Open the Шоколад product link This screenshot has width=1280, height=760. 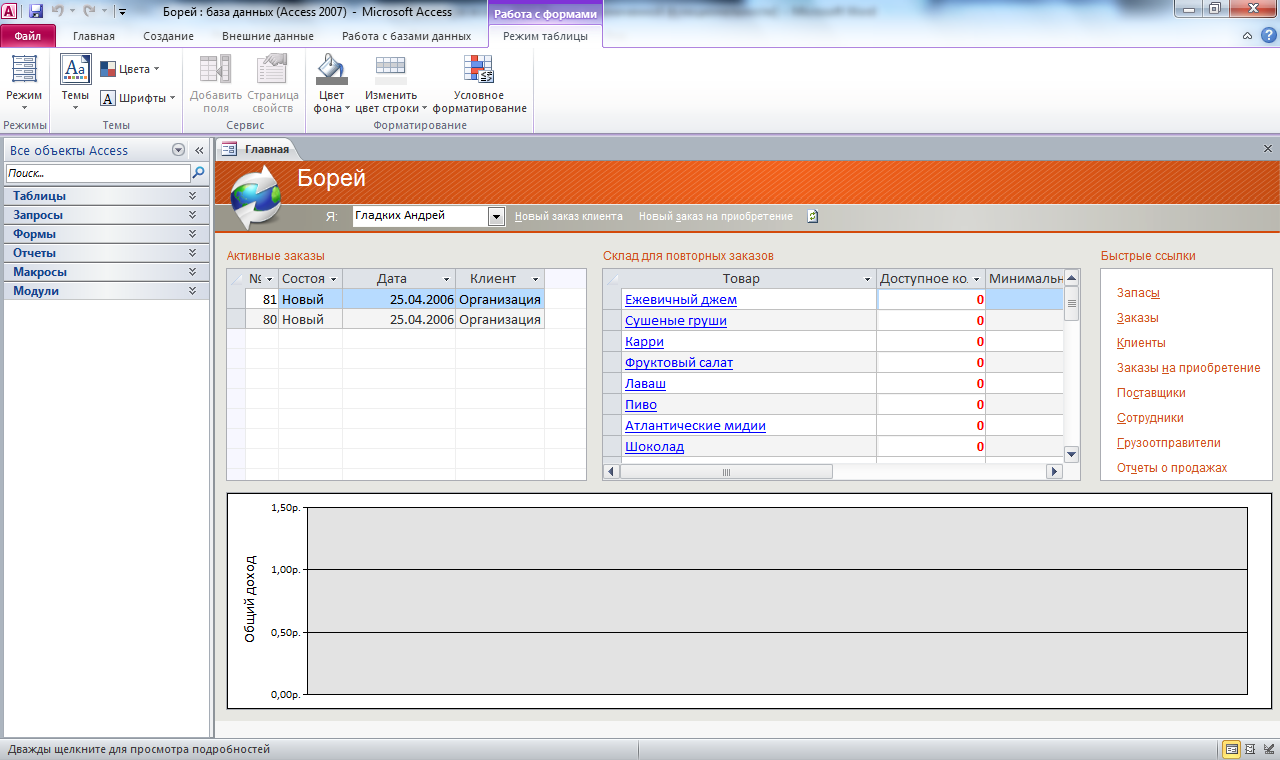coord(654,447)
